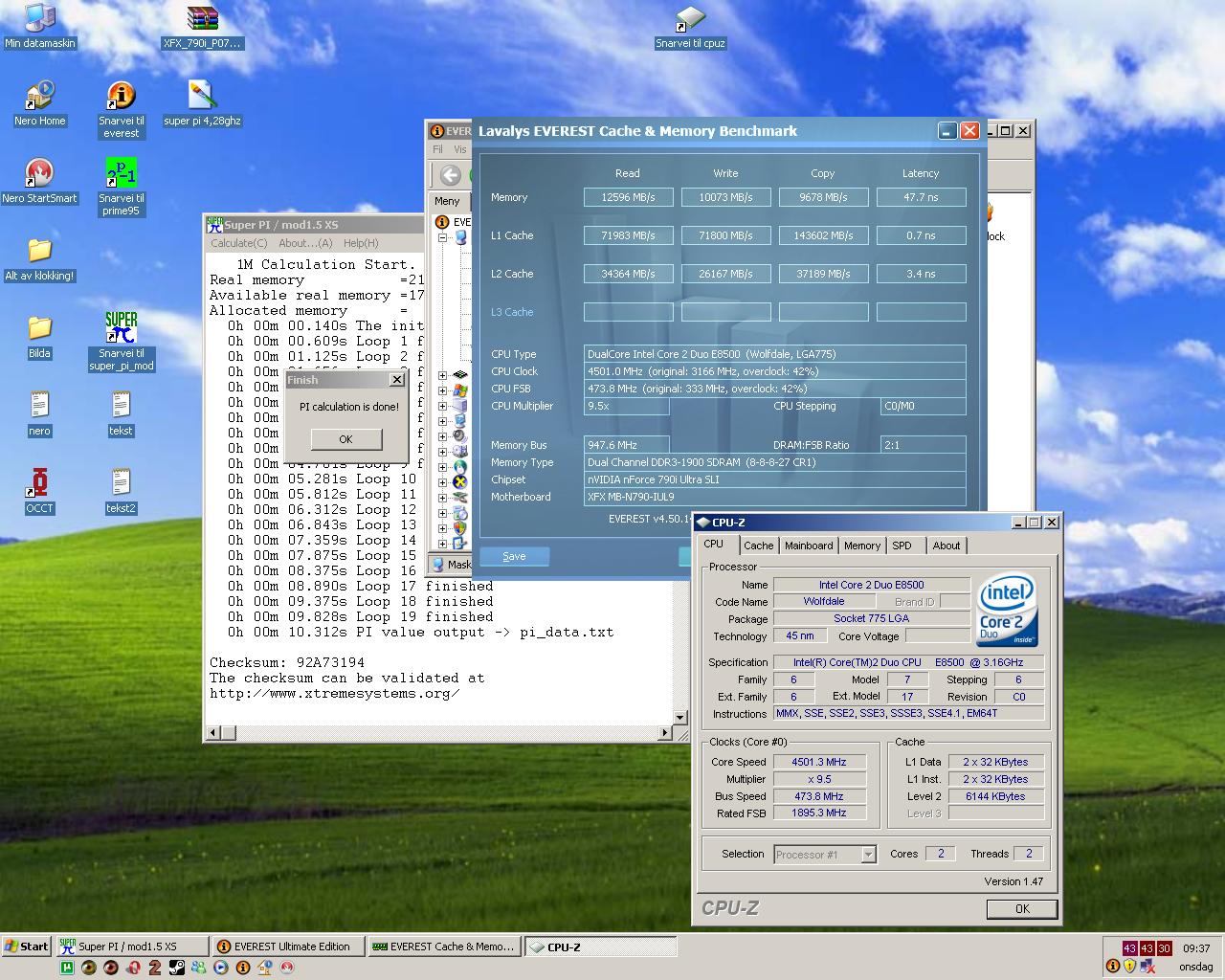1225x980 pixels.
Task: Click the disconnected network tray icon
Action: (1147, 966)
